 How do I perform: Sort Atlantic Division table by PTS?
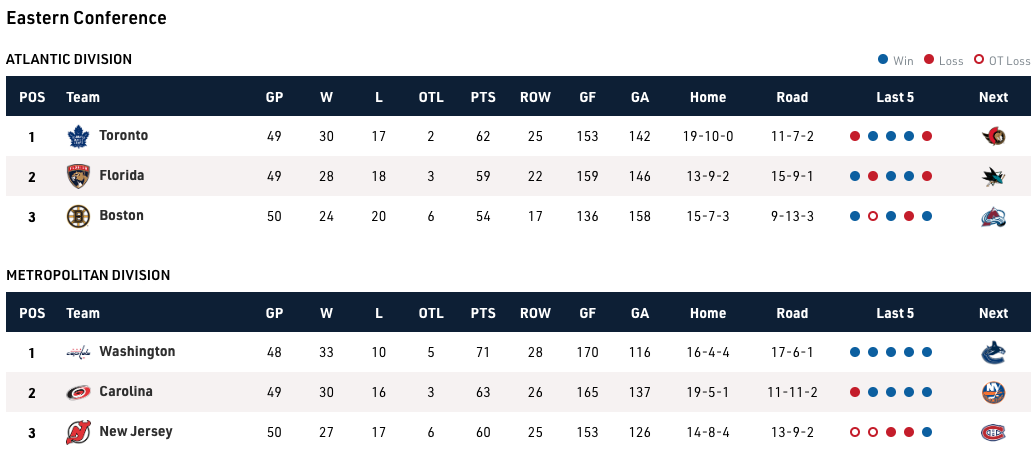point(483,97)
